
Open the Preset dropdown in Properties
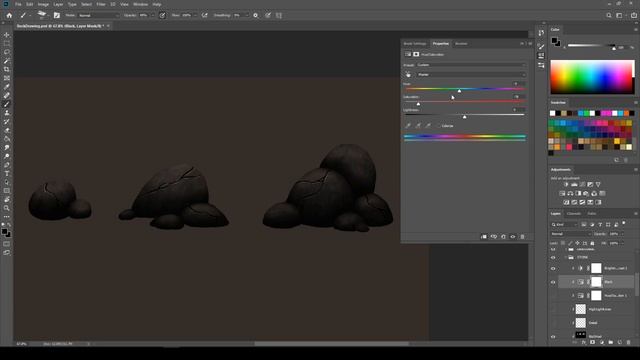[x=471, y=65]
